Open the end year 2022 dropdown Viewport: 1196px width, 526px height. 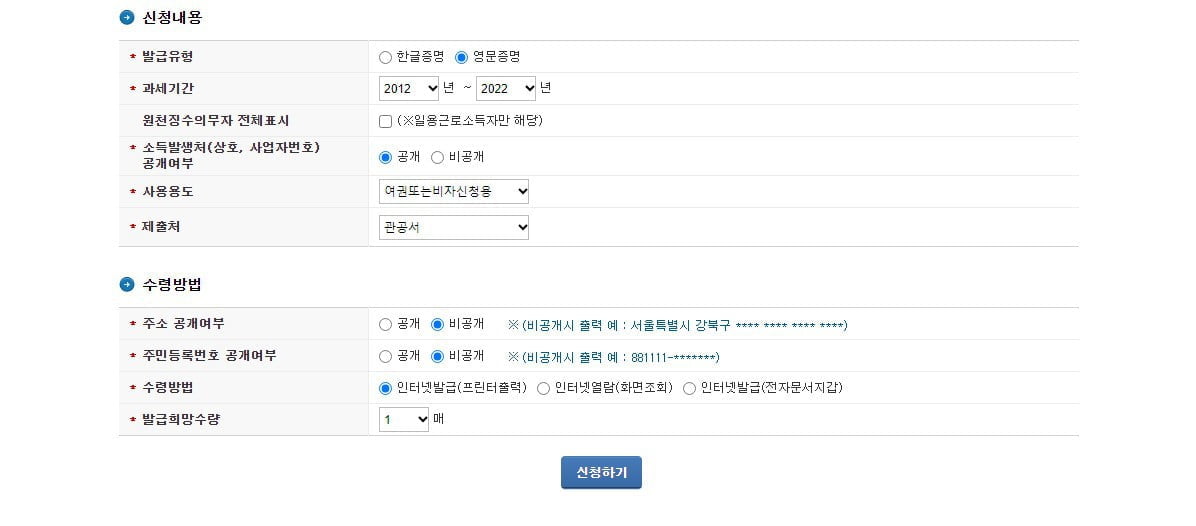pos(506,88)
